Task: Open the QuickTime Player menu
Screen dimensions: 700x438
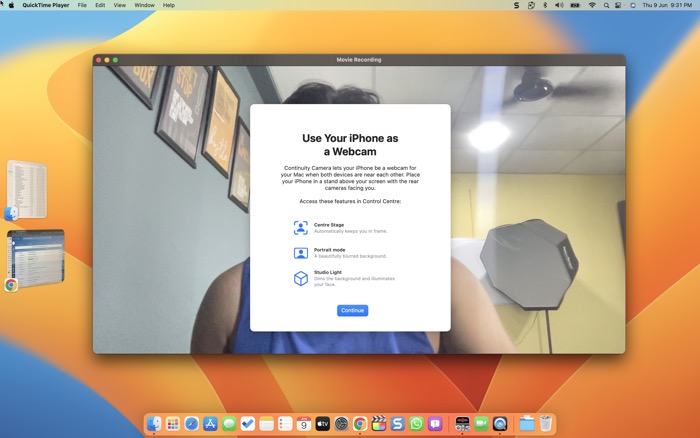Action: coord(46,5)
